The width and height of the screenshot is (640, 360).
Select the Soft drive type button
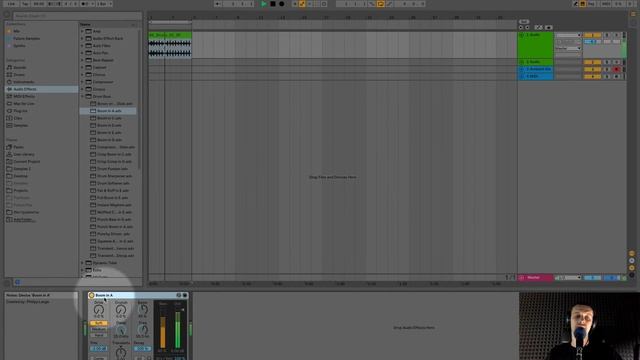(99, 323)
